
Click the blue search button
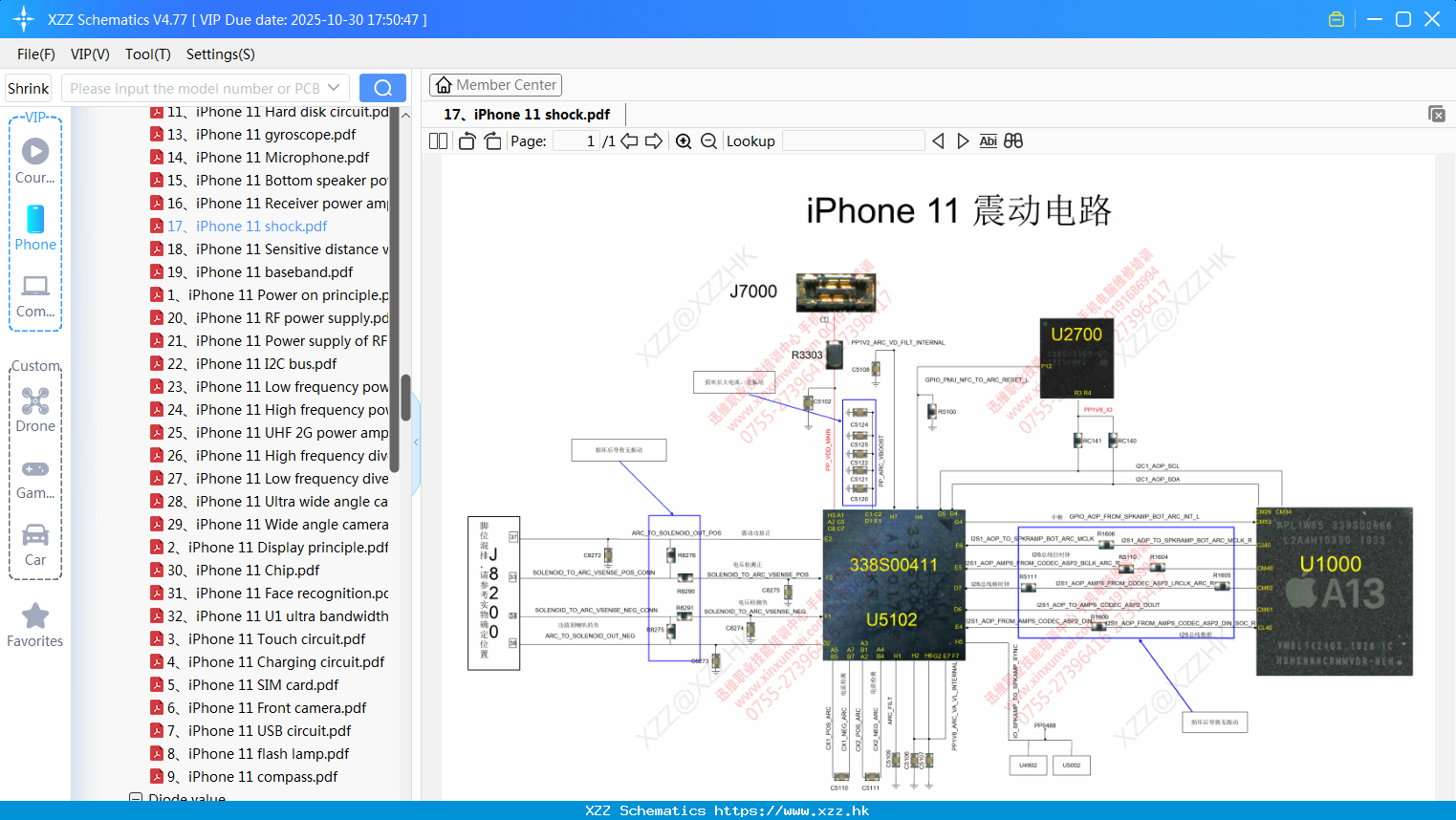point(382,88)
